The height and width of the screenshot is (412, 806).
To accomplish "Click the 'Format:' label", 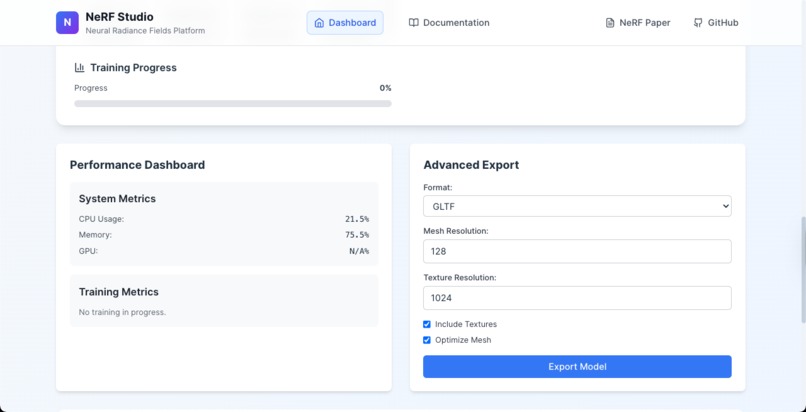I will pos(438,188).
